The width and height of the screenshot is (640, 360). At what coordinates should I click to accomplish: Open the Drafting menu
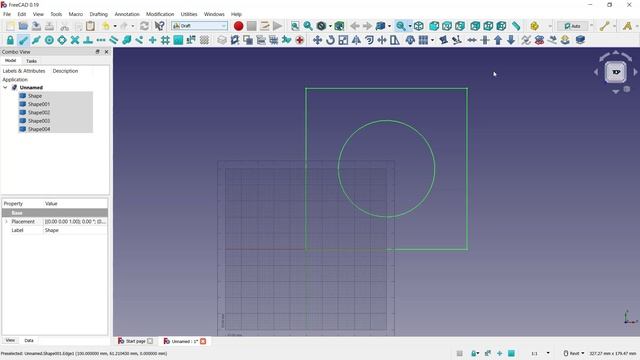pyautogui.click(x=98, y=14)
